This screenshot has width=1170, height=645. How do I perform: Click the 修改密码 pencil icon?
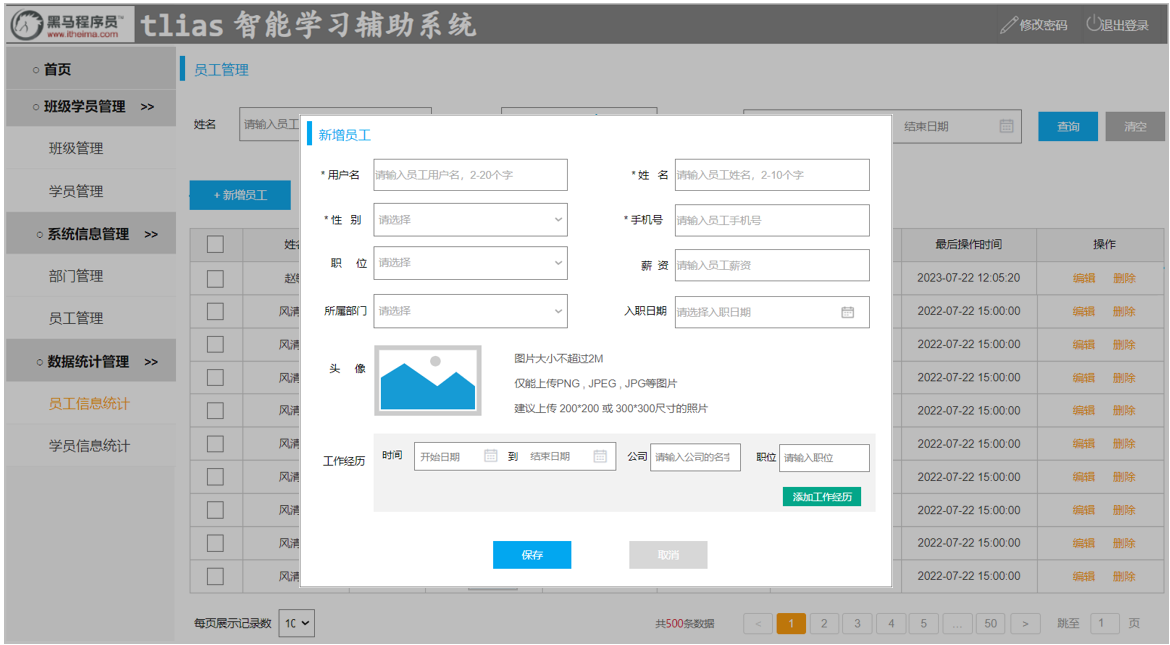[1008, 25]
